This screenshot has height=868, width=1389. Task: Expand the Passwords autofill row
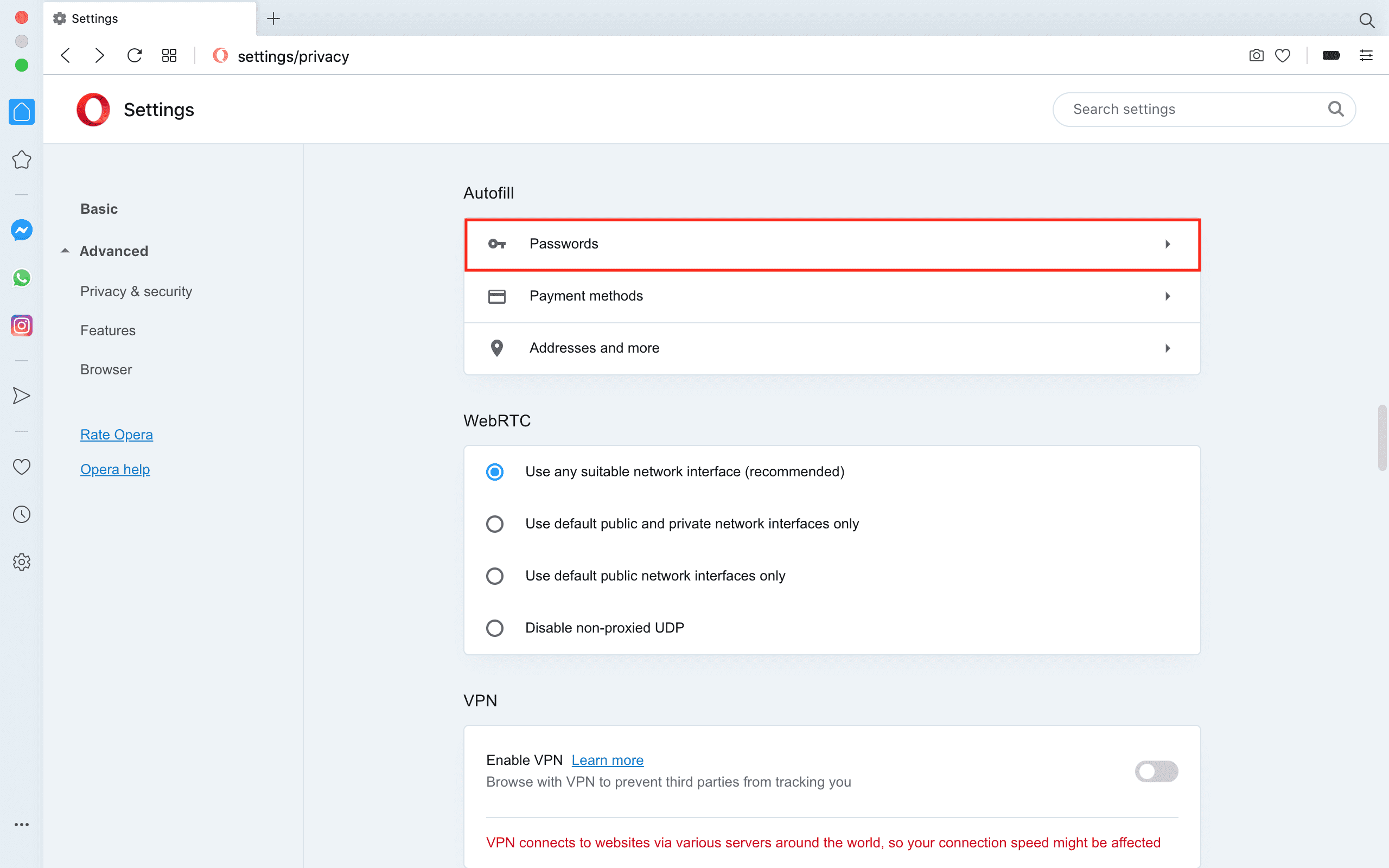[x=832, y=244]
